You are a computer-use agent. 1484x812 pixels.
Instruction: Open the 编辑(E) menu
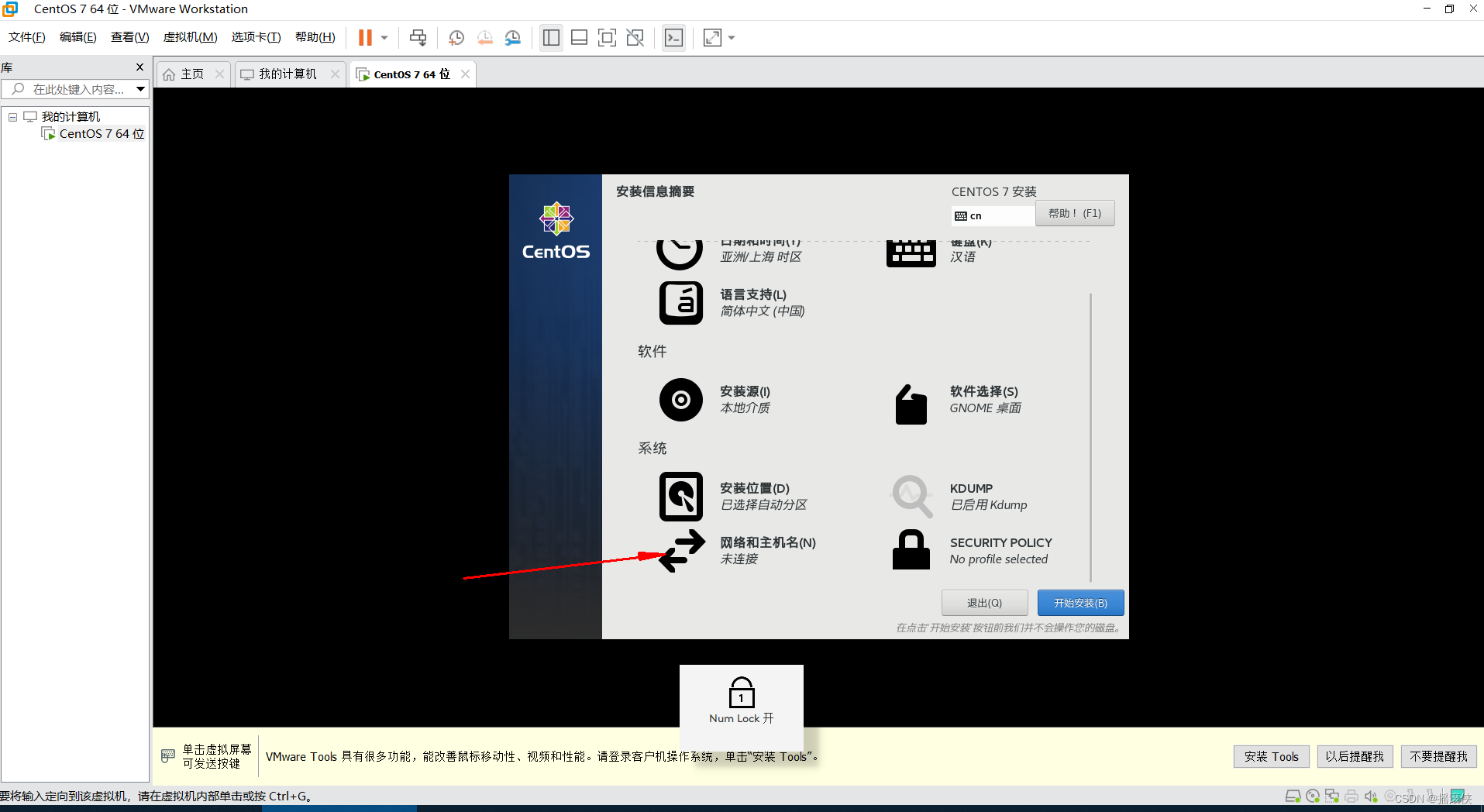point(78,37)
